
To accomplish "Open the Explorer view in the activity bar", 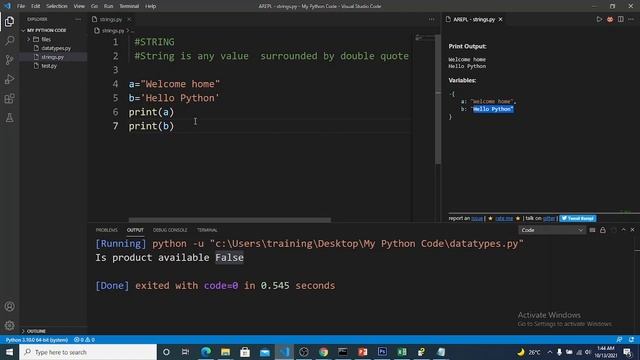I will 9,21.
